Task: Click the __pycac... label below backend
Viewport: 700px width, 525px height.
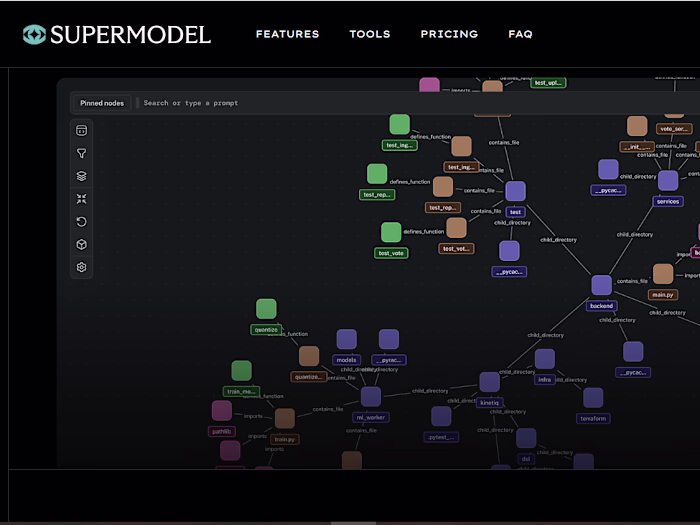Action: pyautogui.click(x=633, y=372)
